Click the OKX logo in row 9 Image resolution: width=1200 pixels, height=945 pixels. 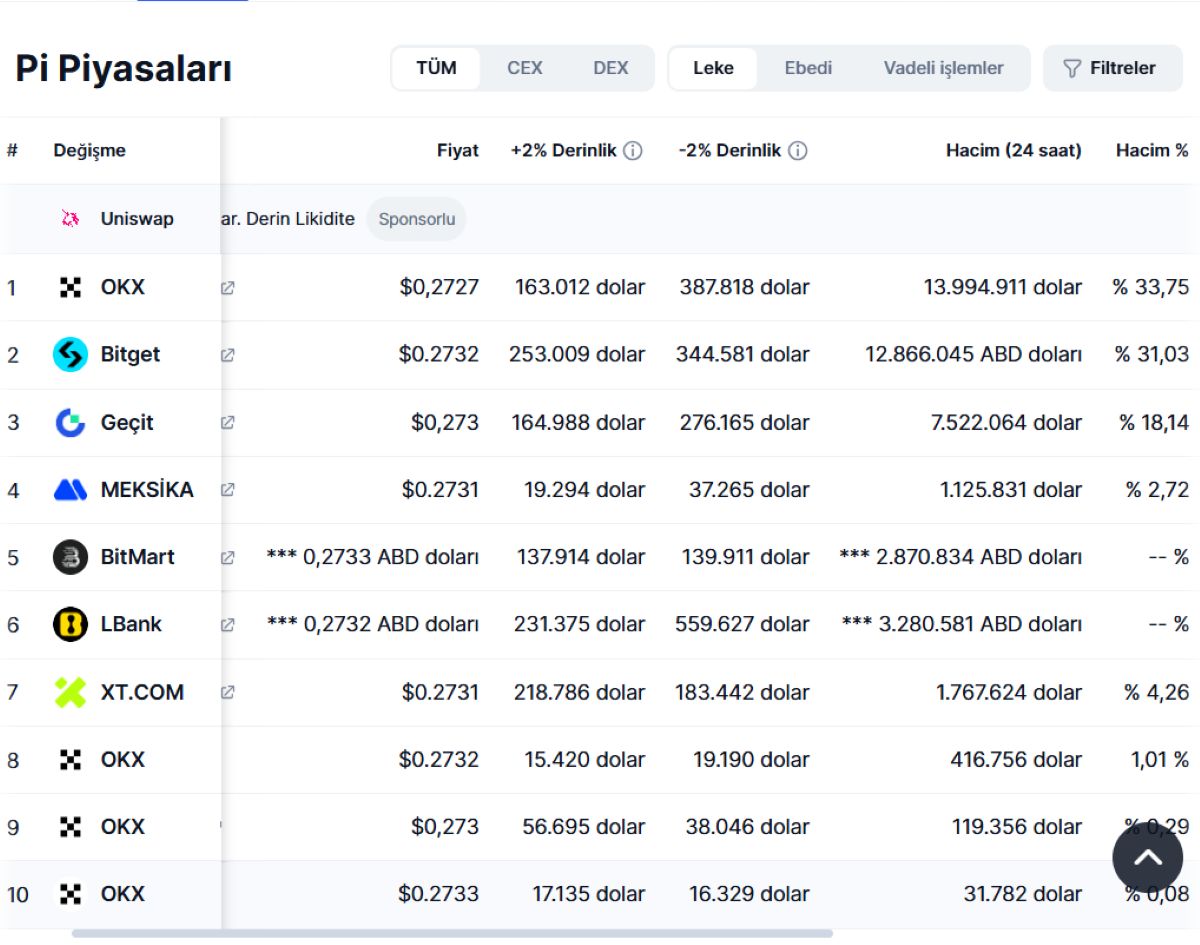click(70, 827)
